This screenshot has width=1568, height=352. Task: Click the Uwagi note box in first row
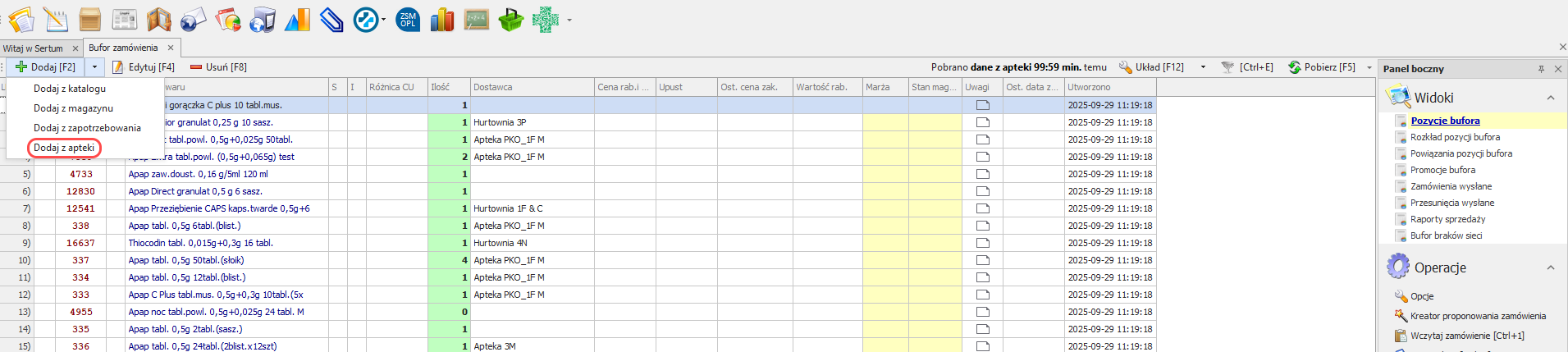click(x=983, y=105)
